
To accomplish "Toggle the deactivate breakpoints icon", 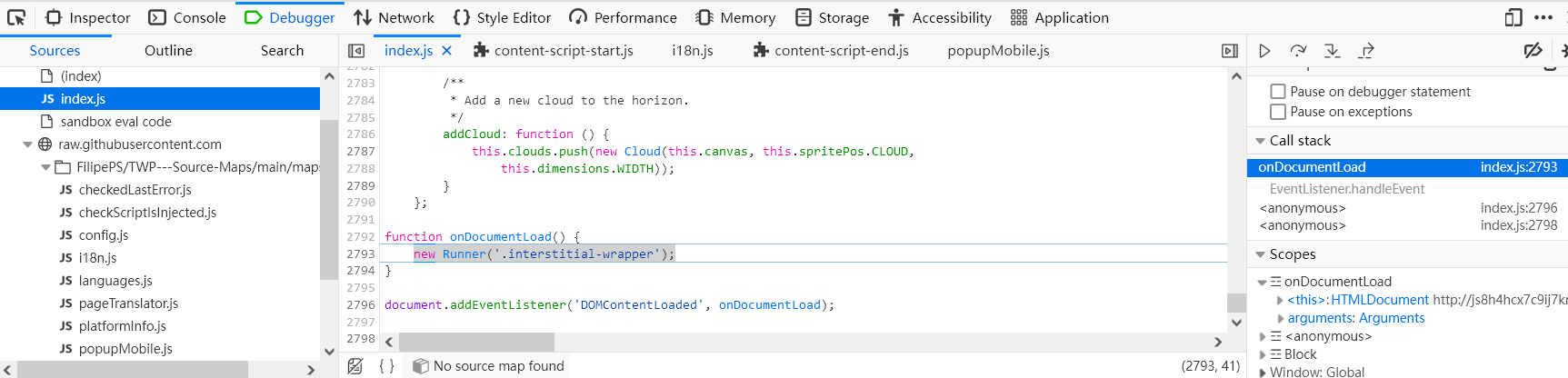I will (1533, 51).
